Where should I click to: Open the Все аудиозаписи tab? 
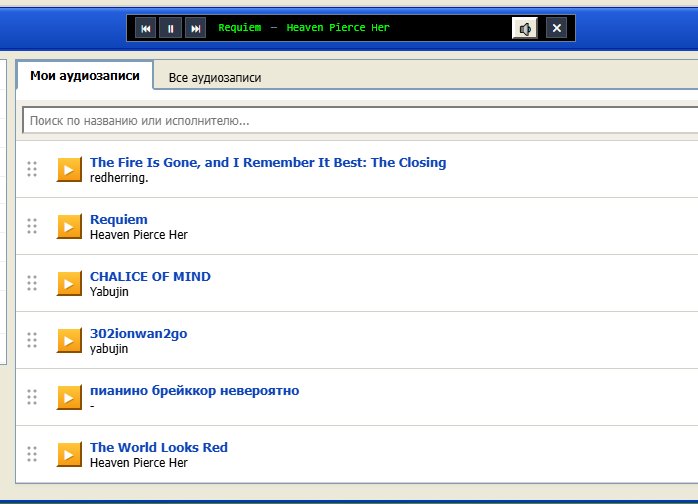pos(215,77)
